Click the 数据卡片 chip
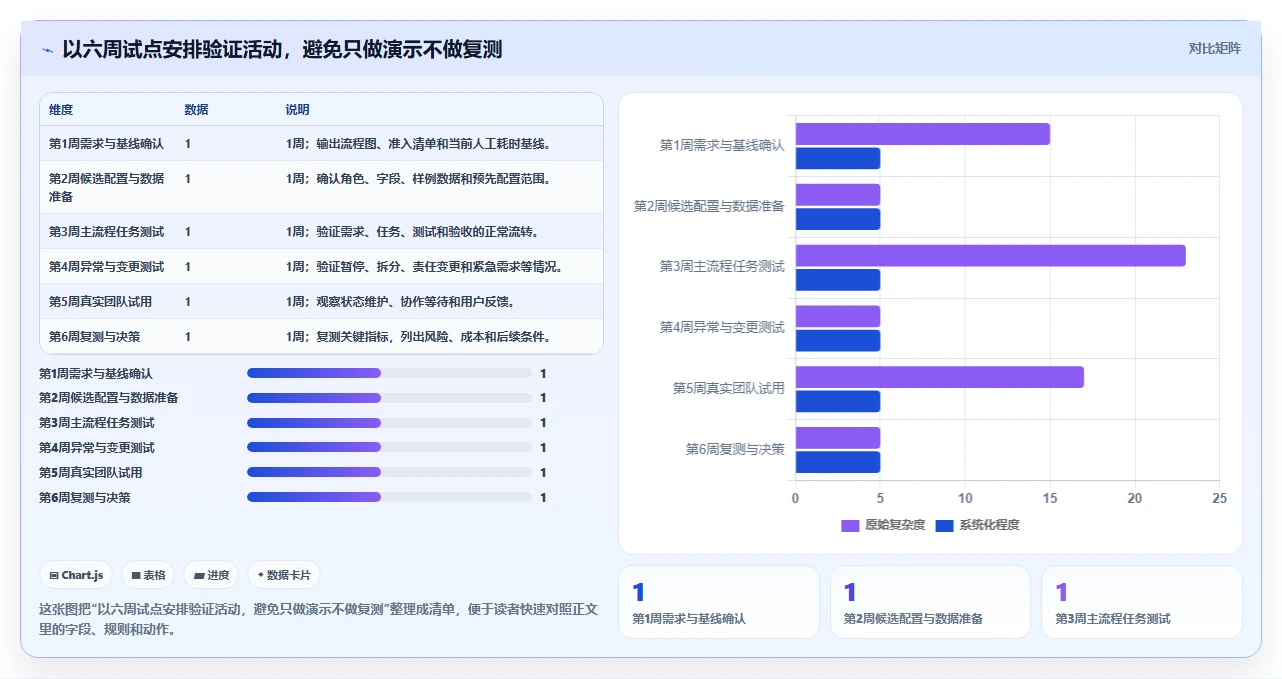 pyautogui.click(x=284, y=575)
